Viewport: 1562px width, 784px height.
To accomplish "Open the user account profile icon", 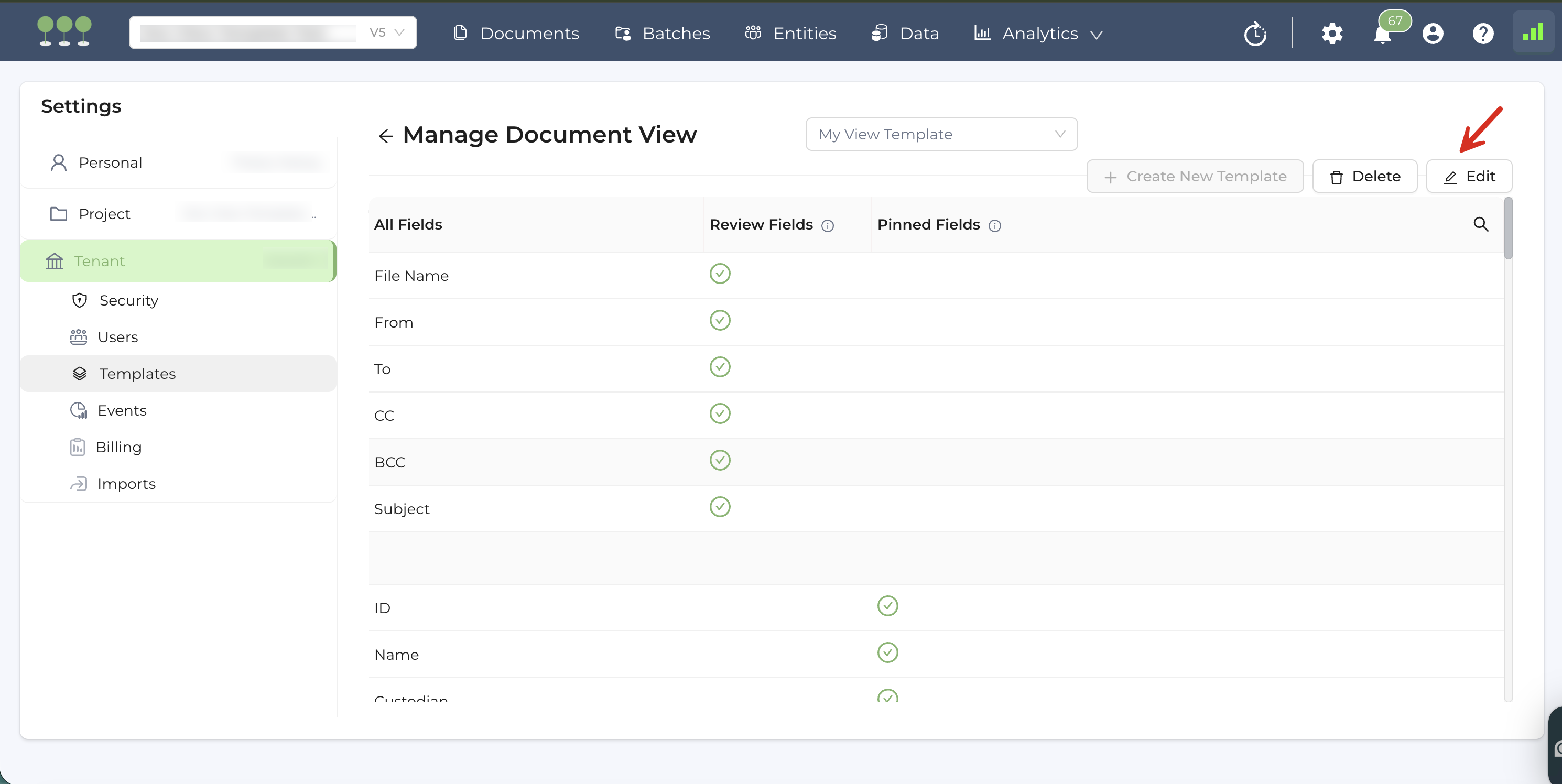I will 1433,34.
